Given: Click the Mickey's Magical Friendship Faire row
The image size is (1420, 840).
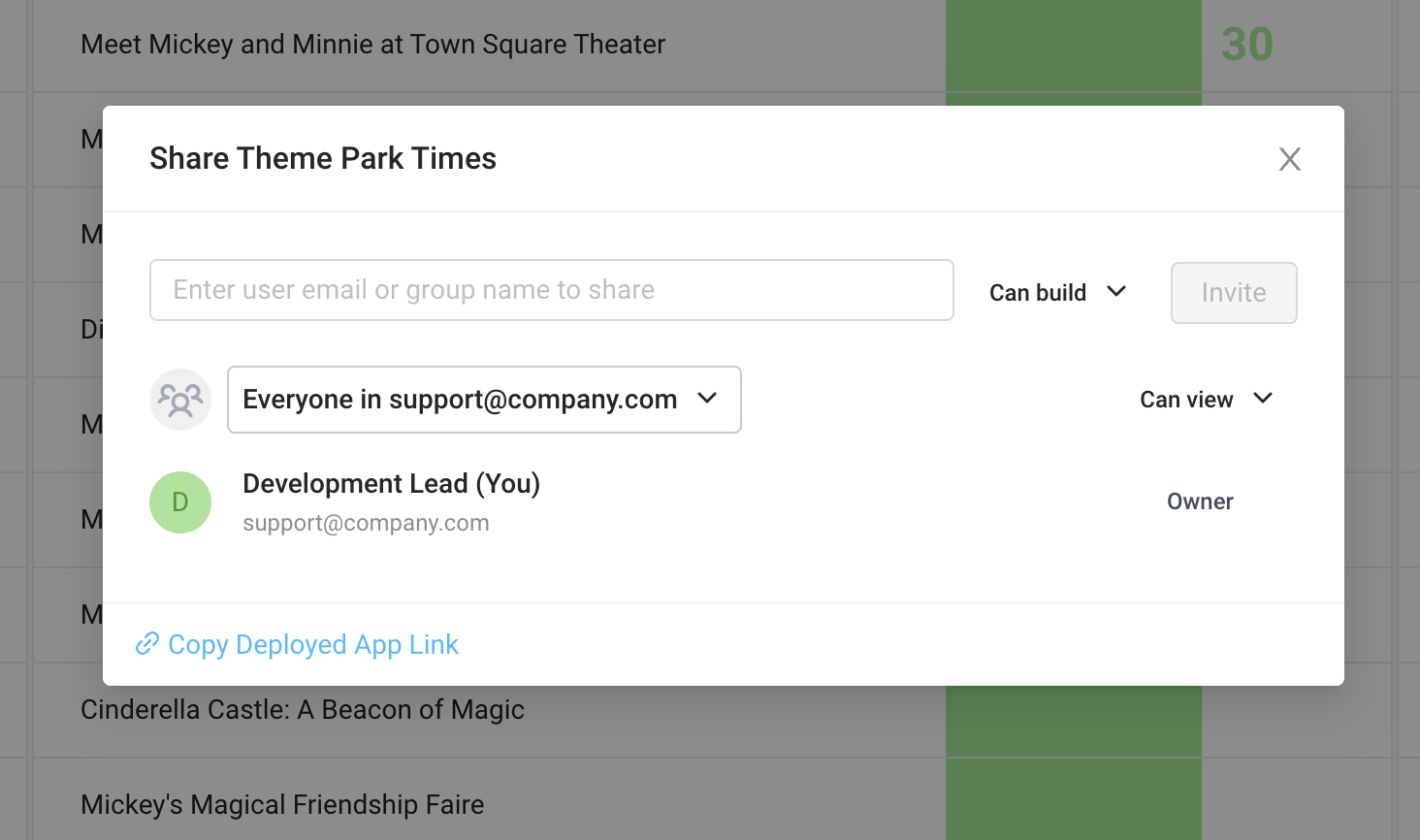Looking at the screenshot, I should click(281, 804).
